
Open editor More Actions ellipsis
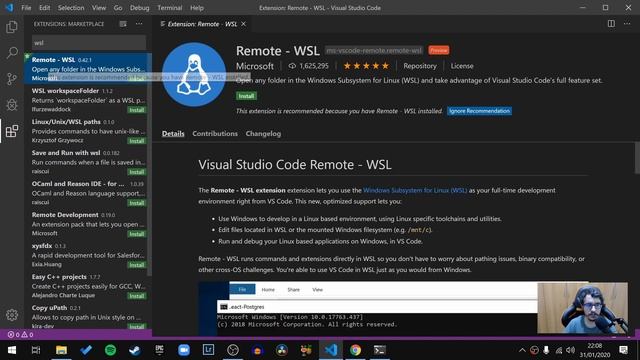[627, 24]
